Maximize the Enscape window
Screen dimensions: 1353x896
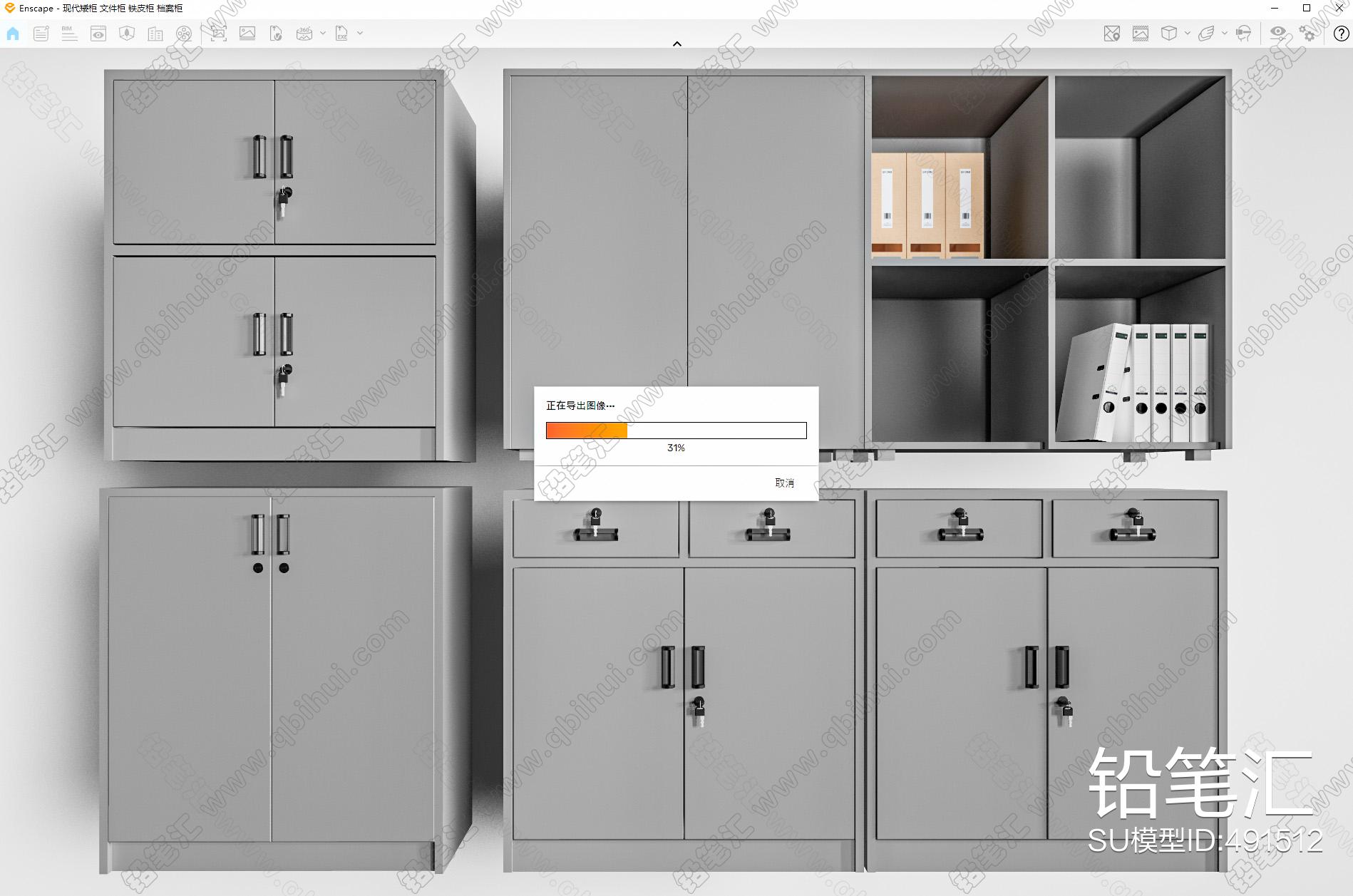pos(1307,9)
